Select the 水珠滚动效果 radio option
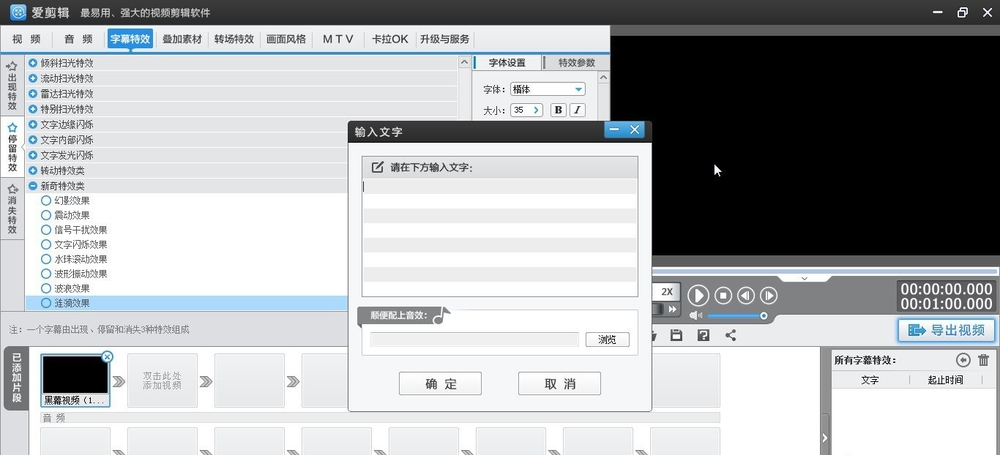 point(46,259)
